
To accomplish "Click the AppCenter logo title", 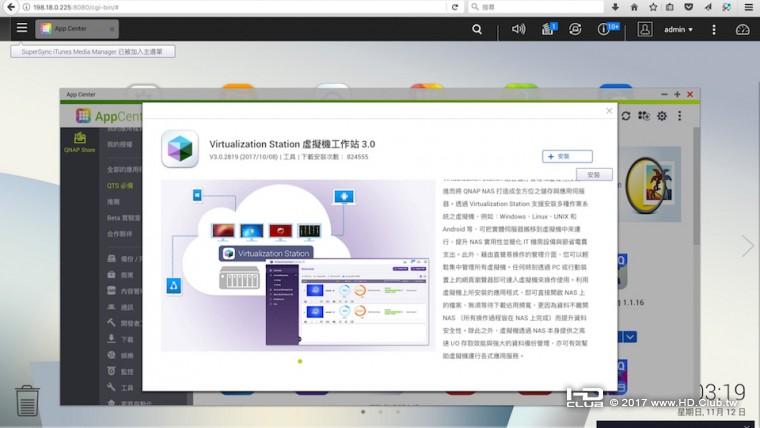I will 110,116.
